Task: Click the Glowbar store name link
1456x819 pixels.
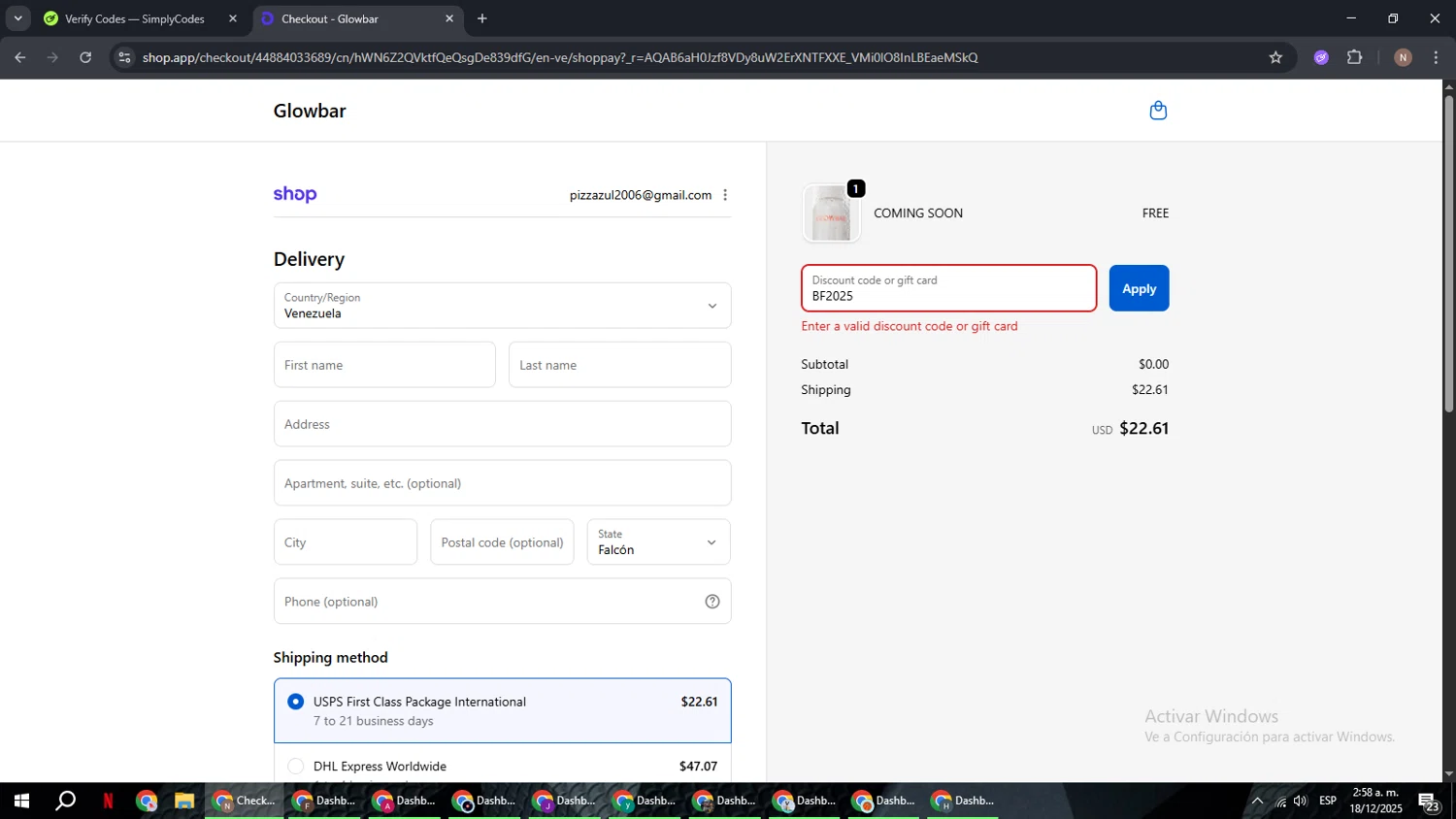Action: [310, 111]
